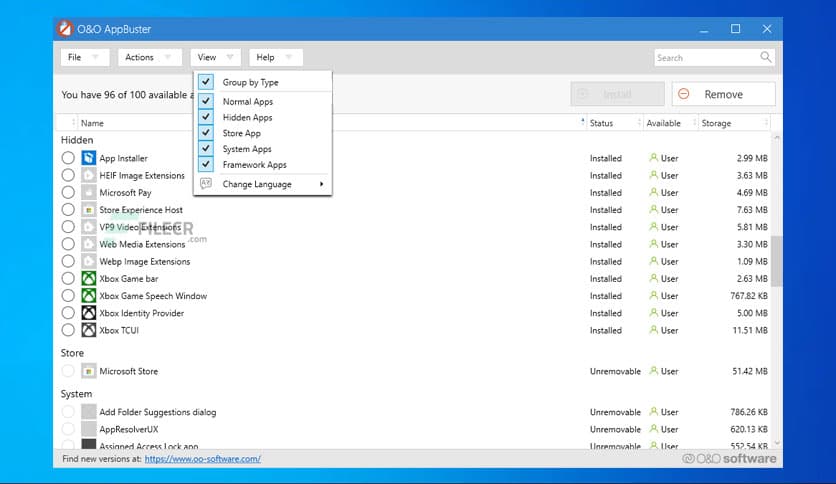The height and width of the screenshot is (484, 836).
Task: Click the scrollbar down arrow
Action: tap(777, 443)
